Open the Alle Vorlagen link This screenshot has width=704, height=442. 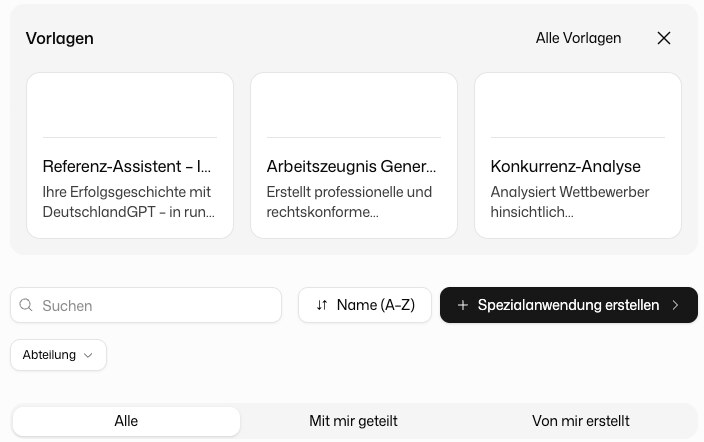tap(578, 38)
